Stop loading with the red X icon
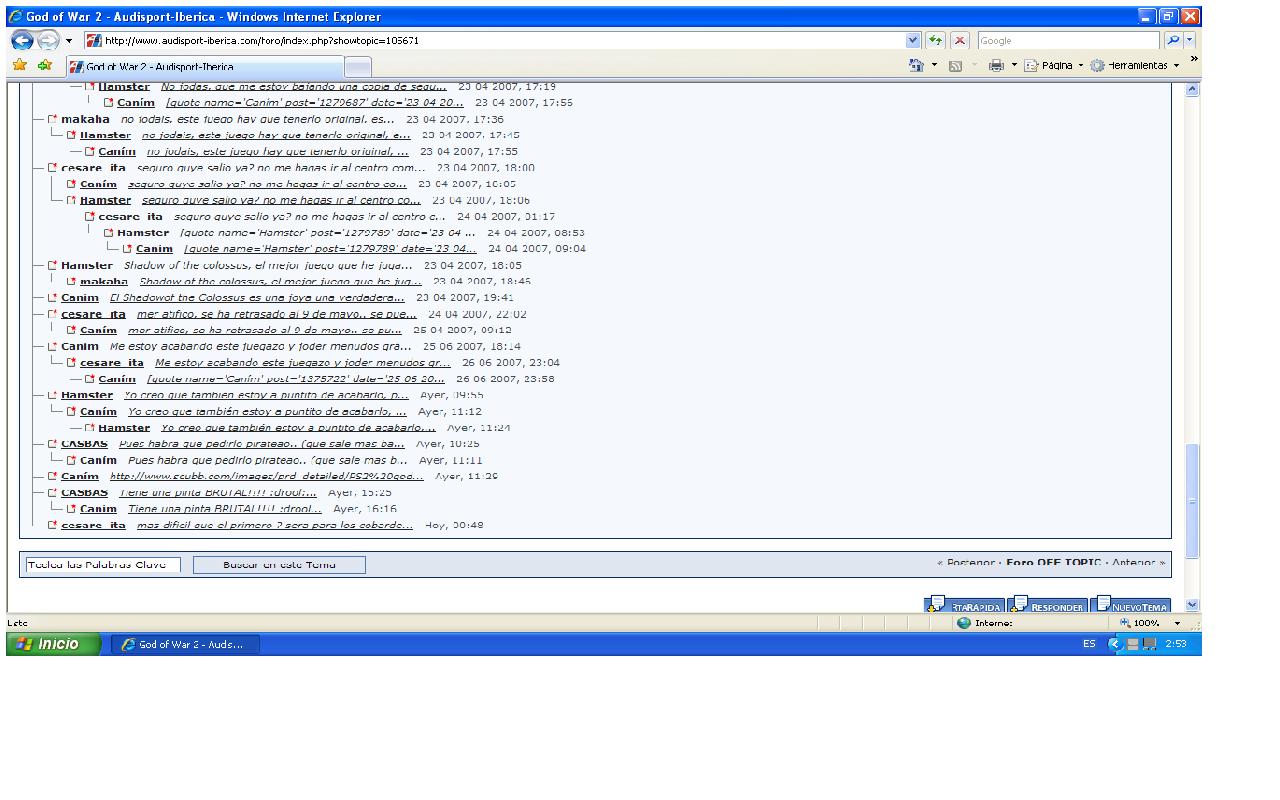 (960, 41)
